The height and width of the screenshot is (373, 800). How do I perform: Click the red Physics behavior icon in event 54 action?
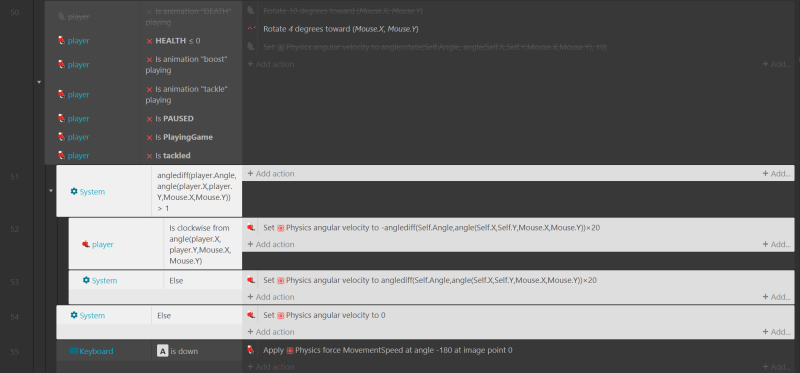[x=280, y=315]
